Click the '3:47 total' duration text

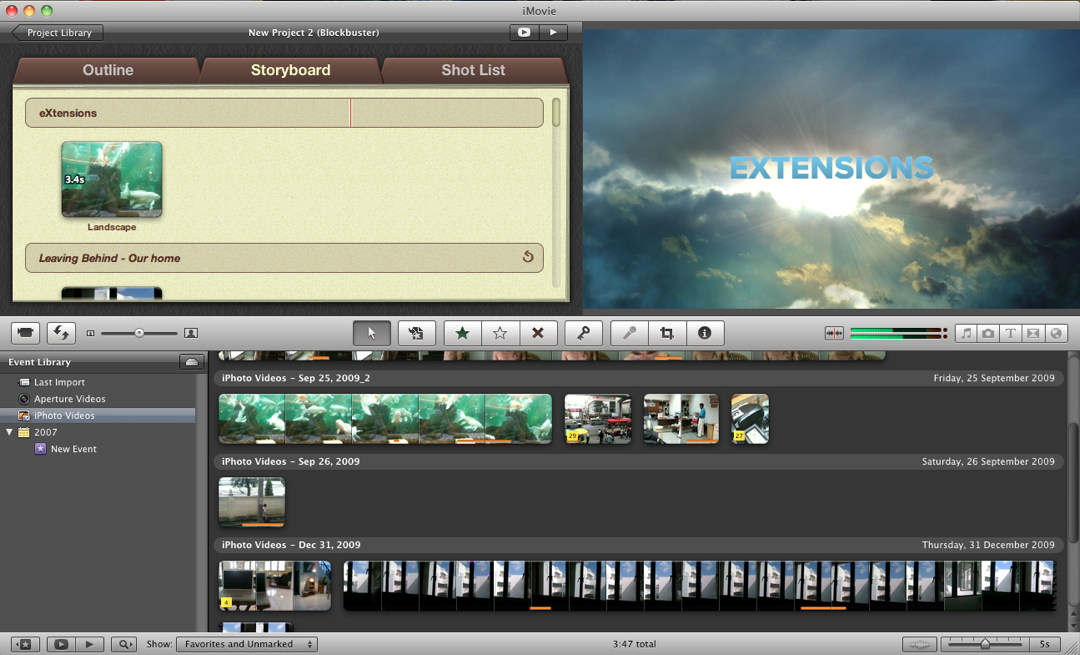tap(634, 644)
